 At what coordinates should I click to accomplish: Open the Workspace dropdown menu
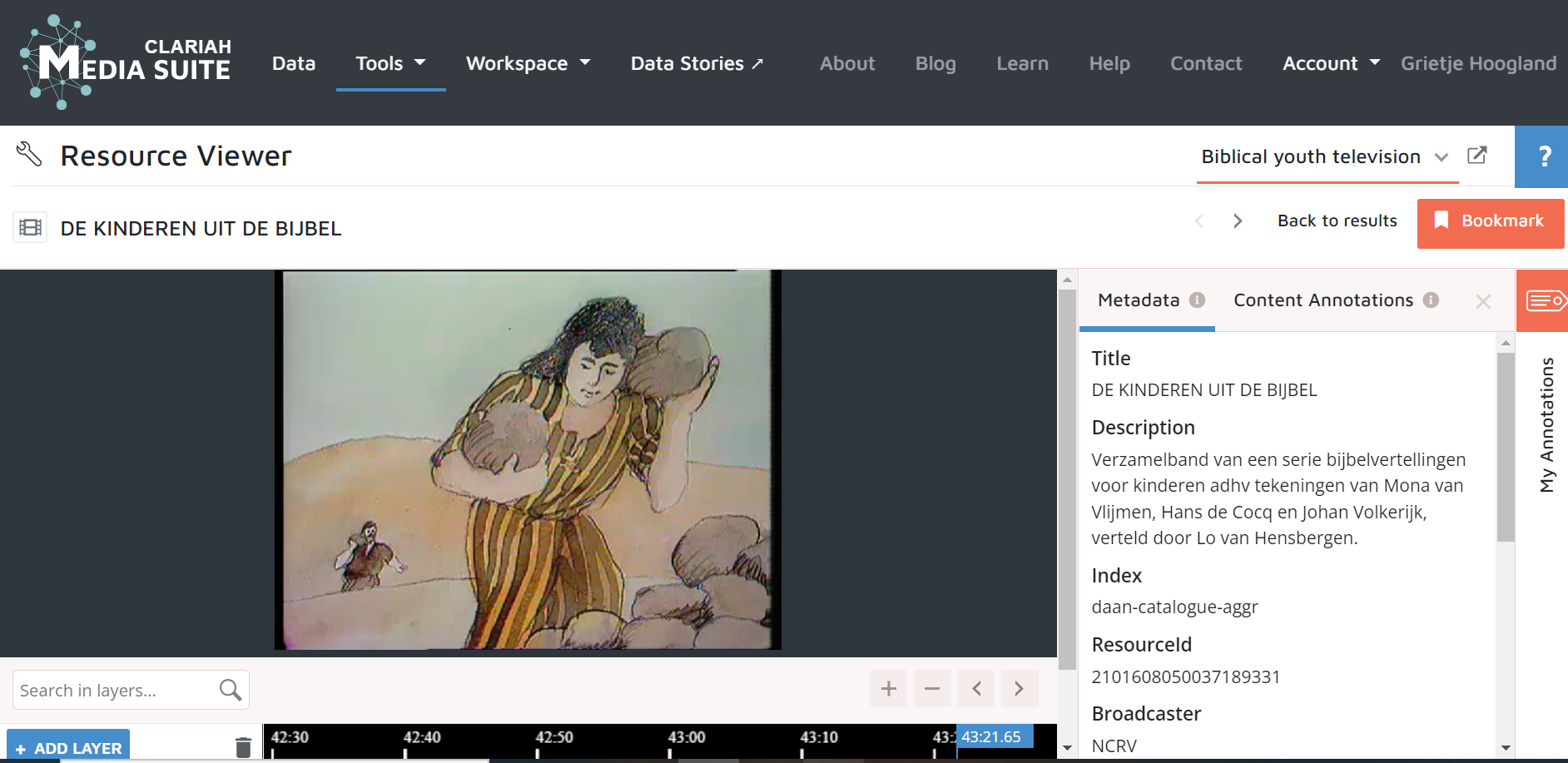click(x=528, y=63)
